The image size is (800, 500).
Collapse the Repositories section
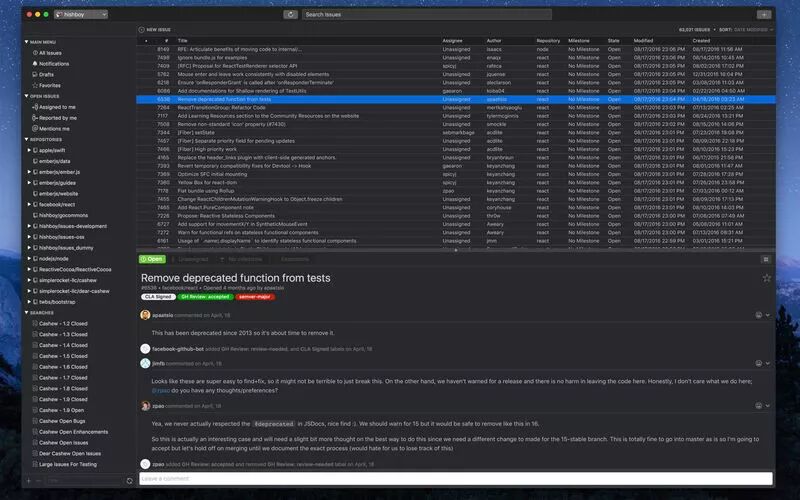click(x=27, y=139)
